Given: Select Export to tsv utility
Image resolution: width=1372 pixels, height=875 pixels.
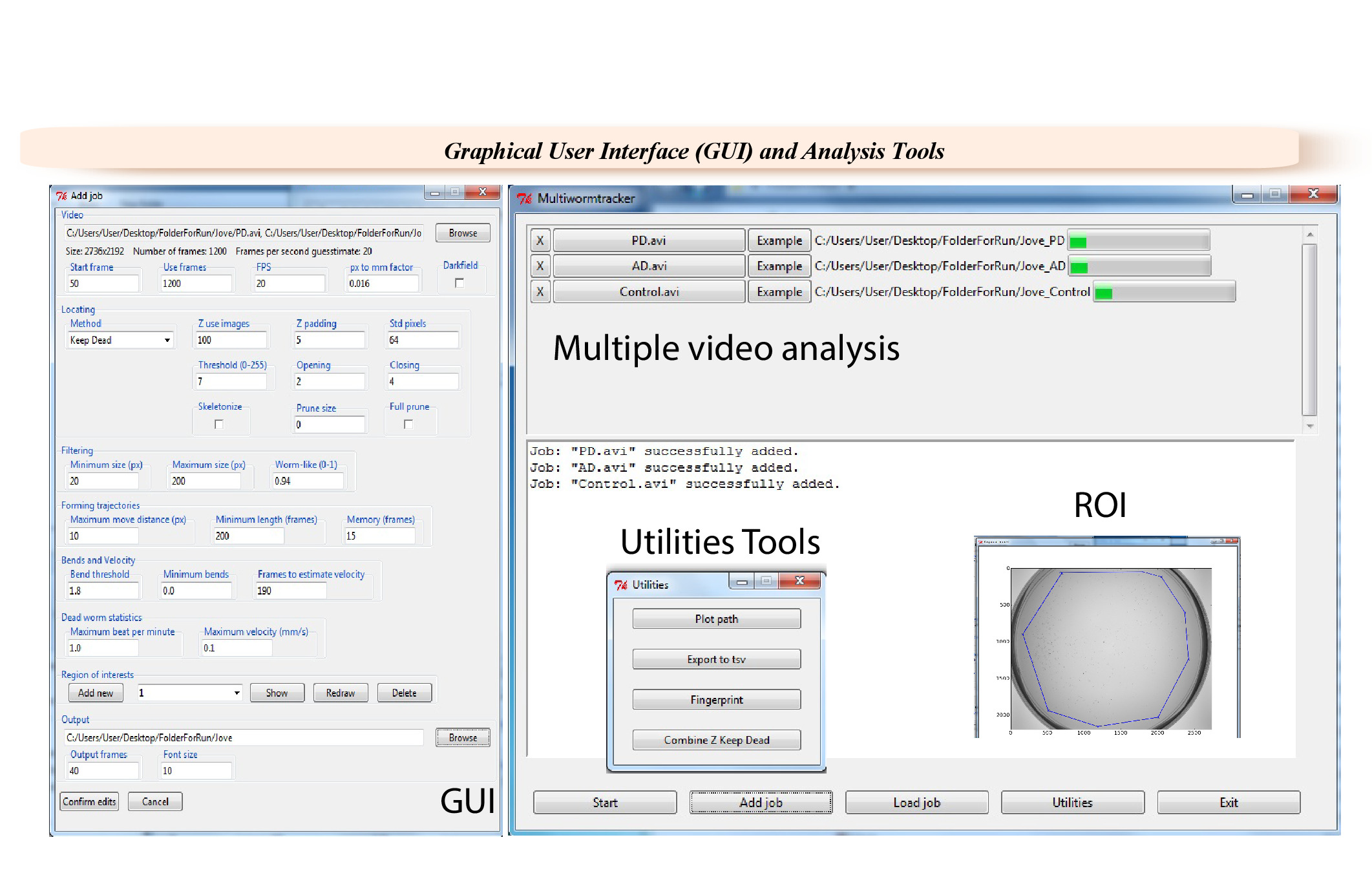Looking at the screenshot, I should pos(716,659).
